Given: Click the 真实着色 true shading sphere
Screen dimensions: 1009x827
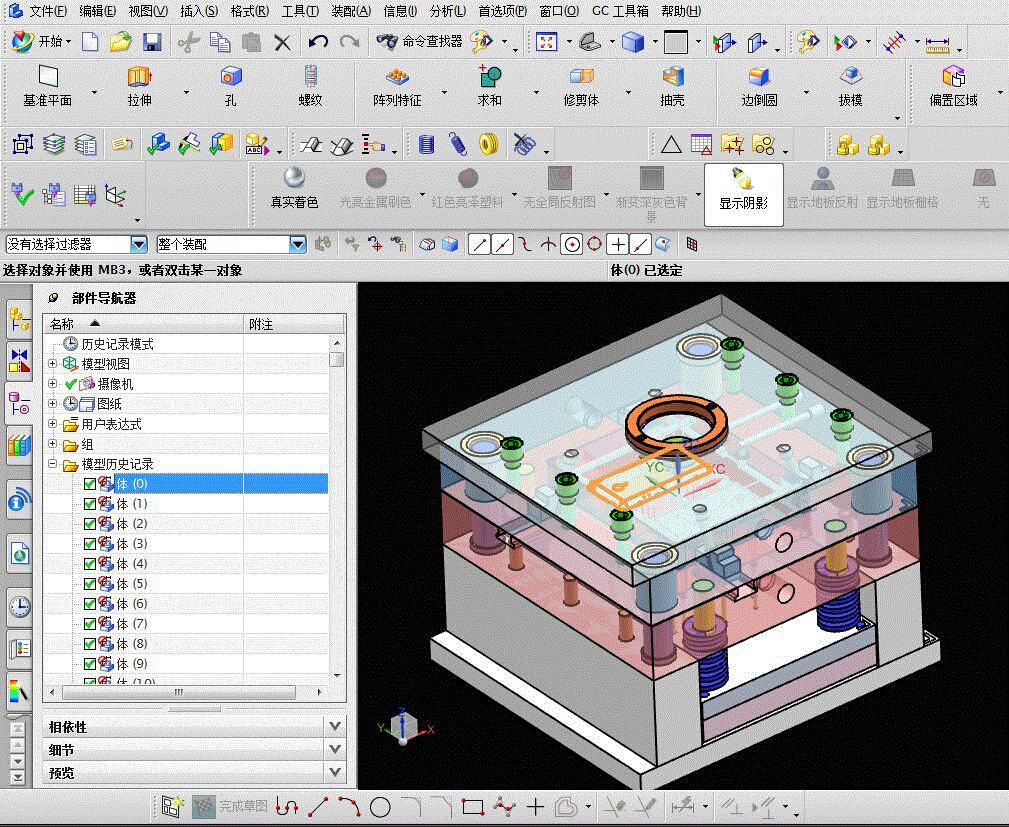Looking at the screenshot, I should 294,188.
